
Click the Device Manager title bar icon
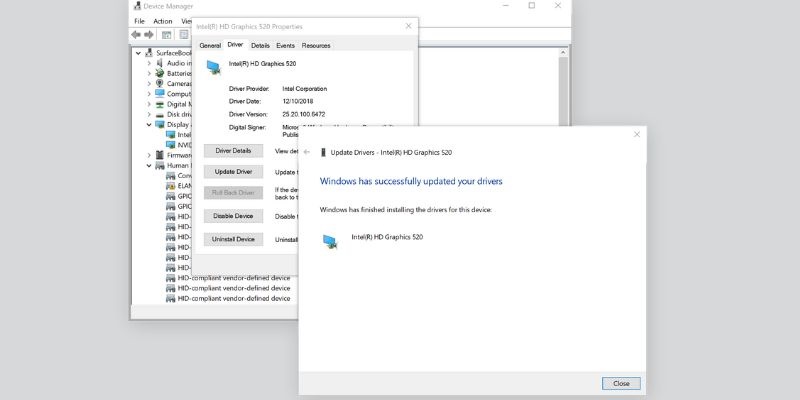point(137,6)
